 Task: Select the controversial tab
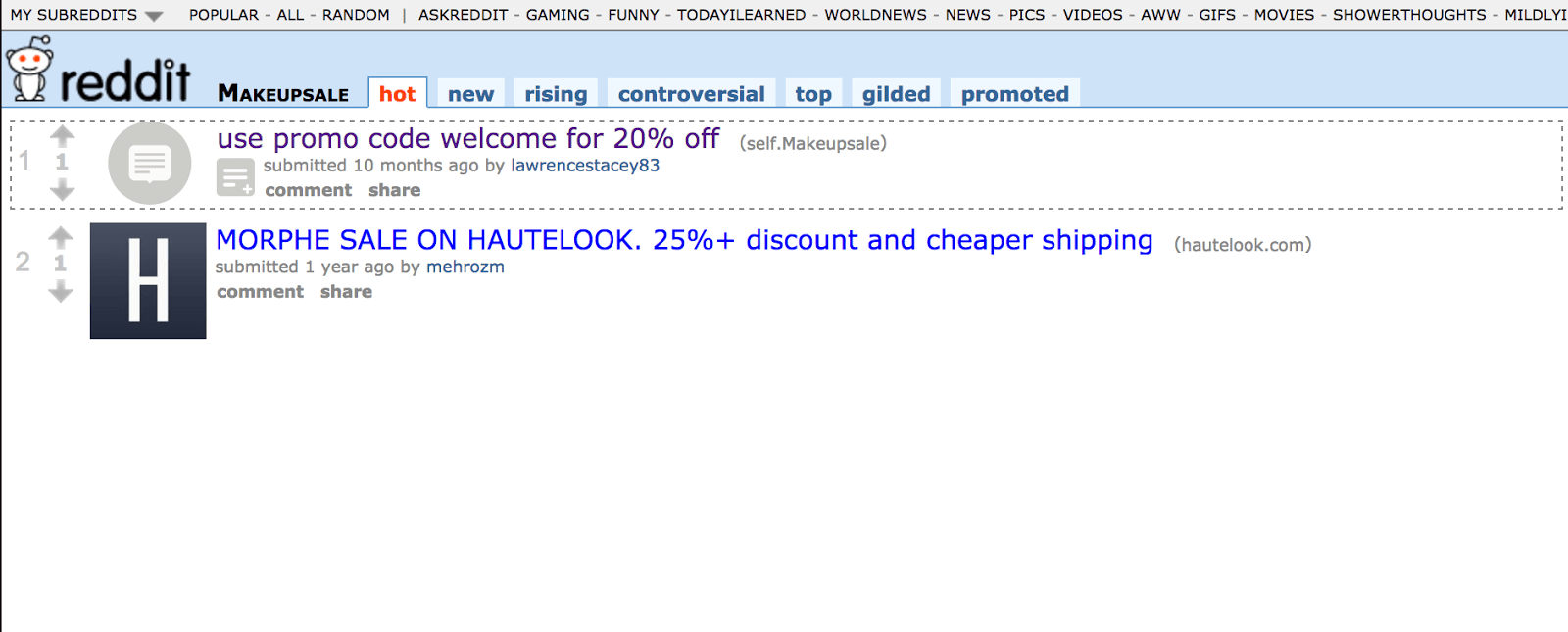(691, 94)
